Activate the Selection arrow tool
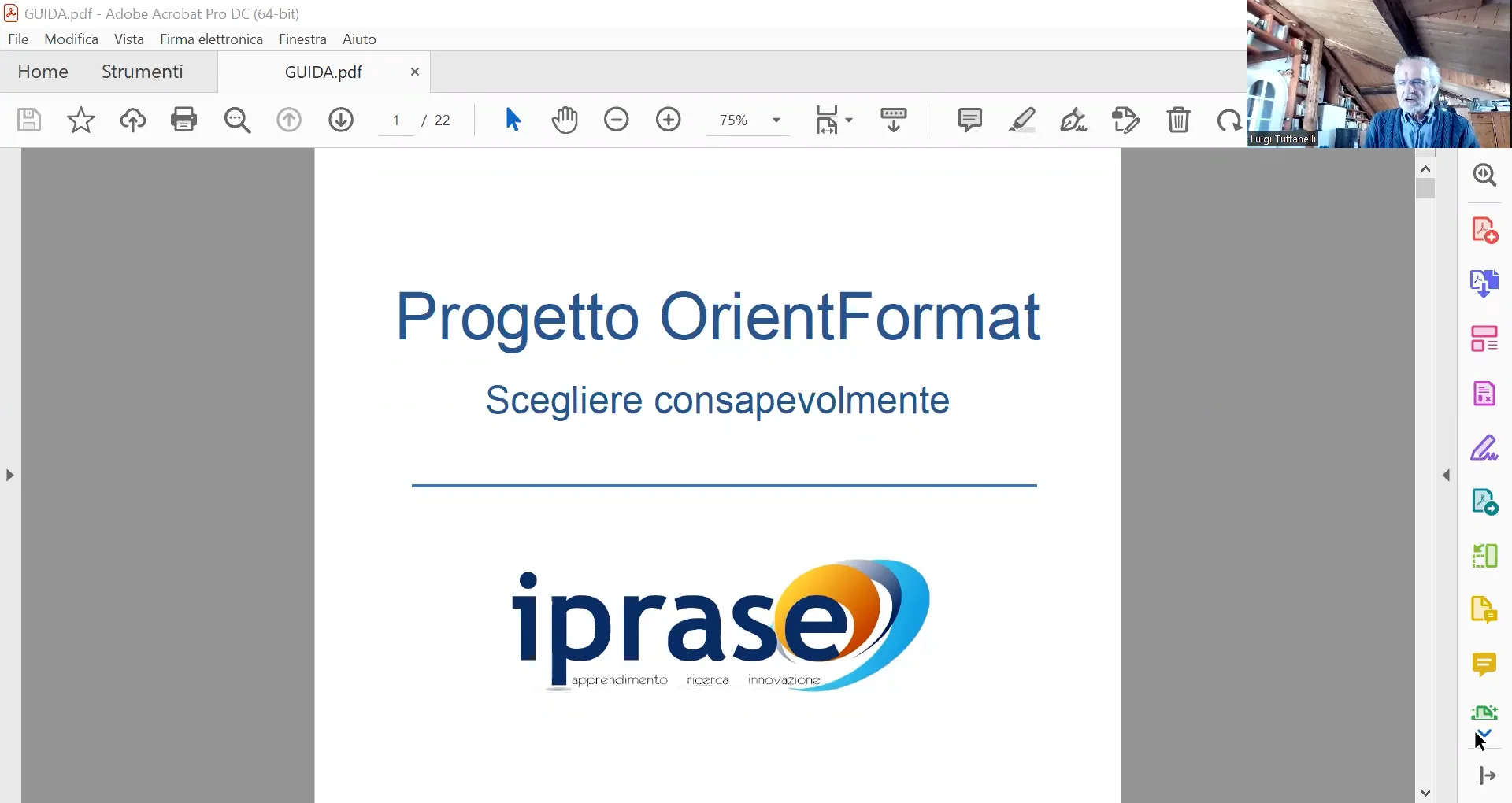The width and height of the screenshot is (1512, 803). pos(513,120)
